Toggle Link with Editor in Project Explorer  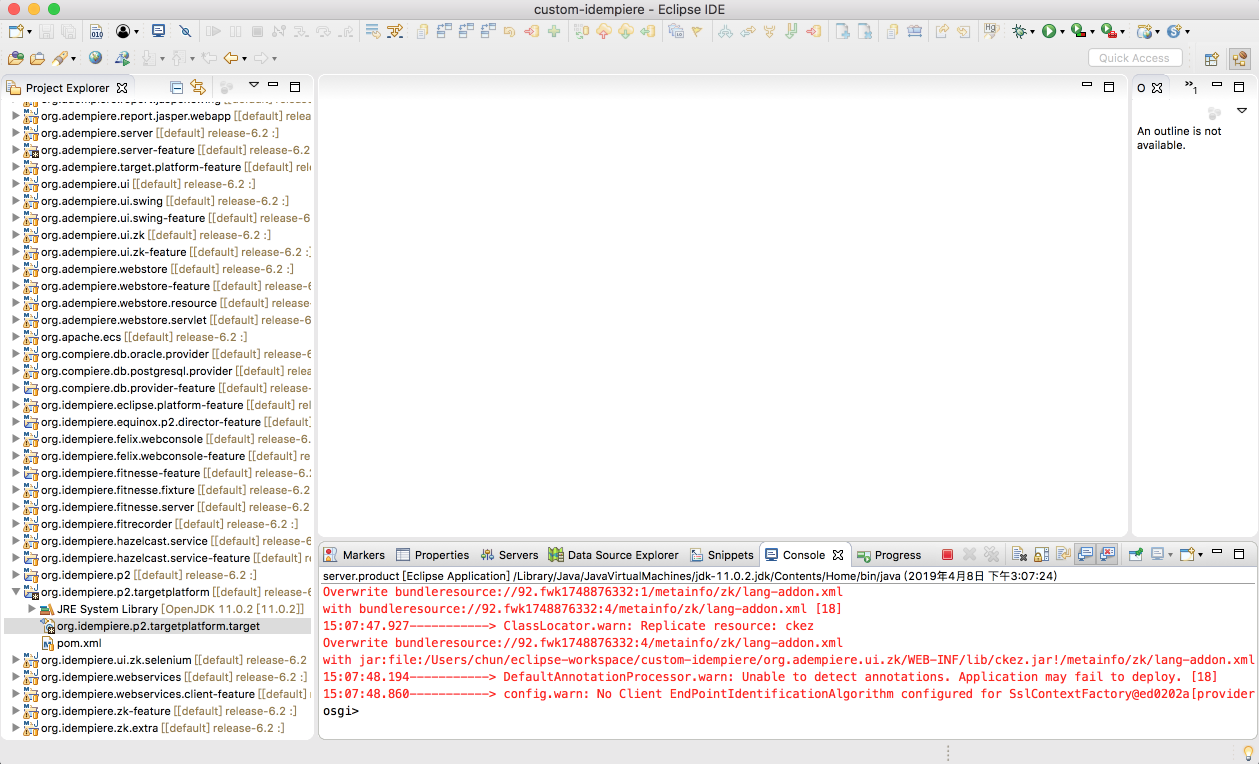pyautogui.click(x=198, y=87)
